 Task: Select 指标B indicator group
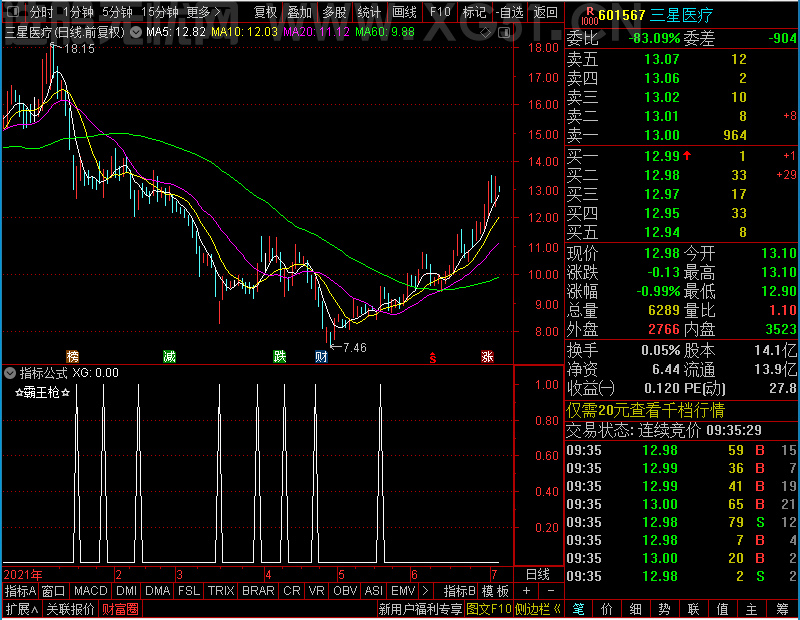(x=460, y=591)
